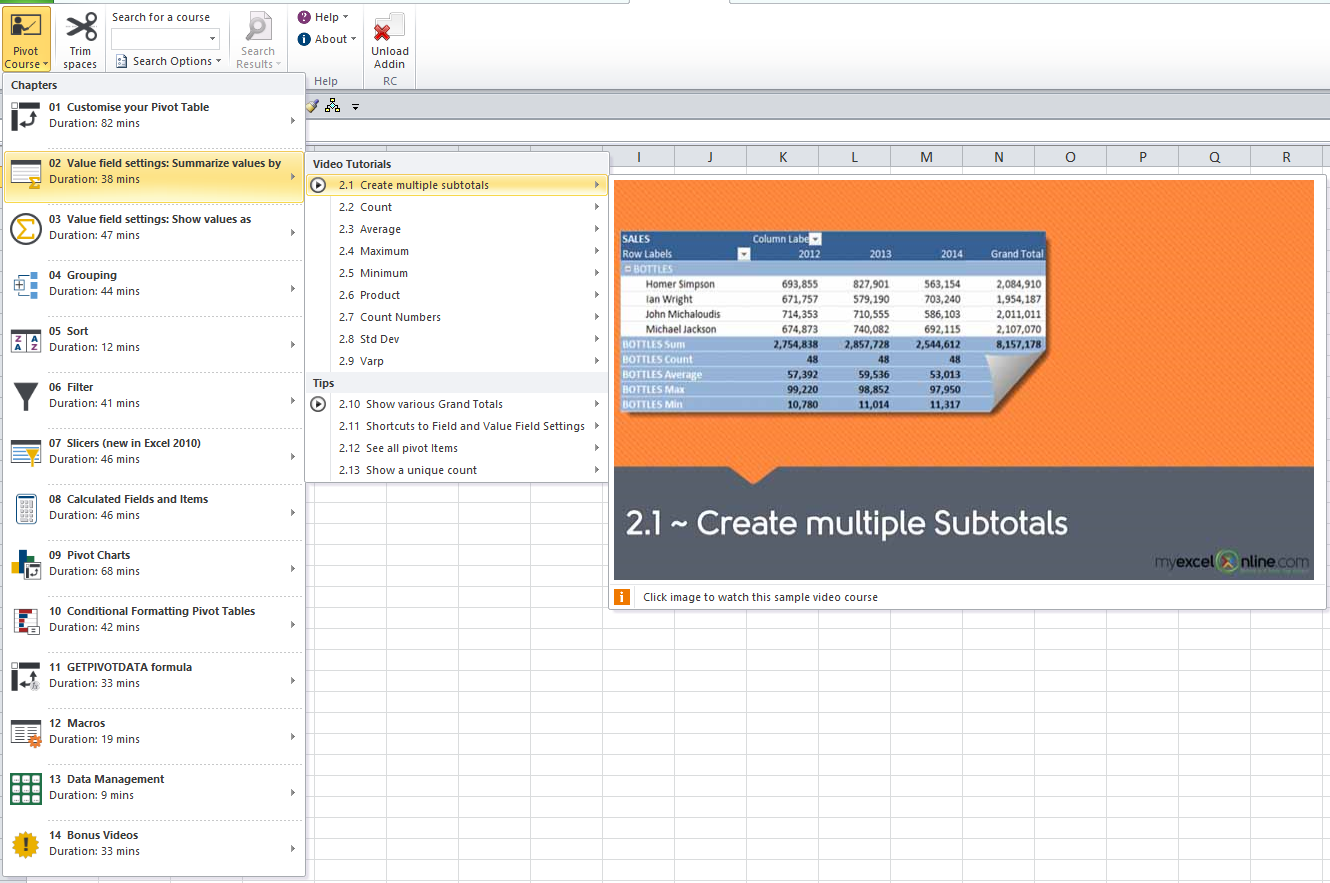
Task: Click play icon beside 2.1 Create multiple subtotals
Action: click(x=318, y=185)
